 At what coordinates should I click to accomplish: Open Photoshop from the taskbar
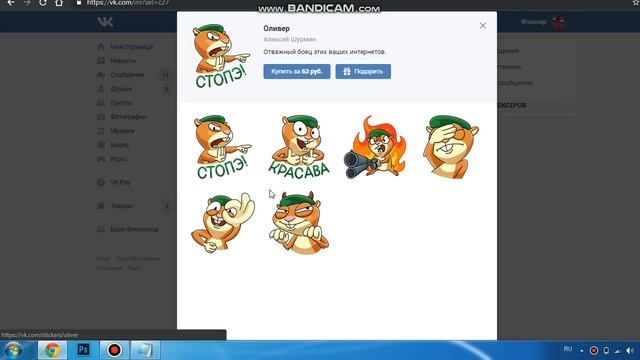[83, 350]
